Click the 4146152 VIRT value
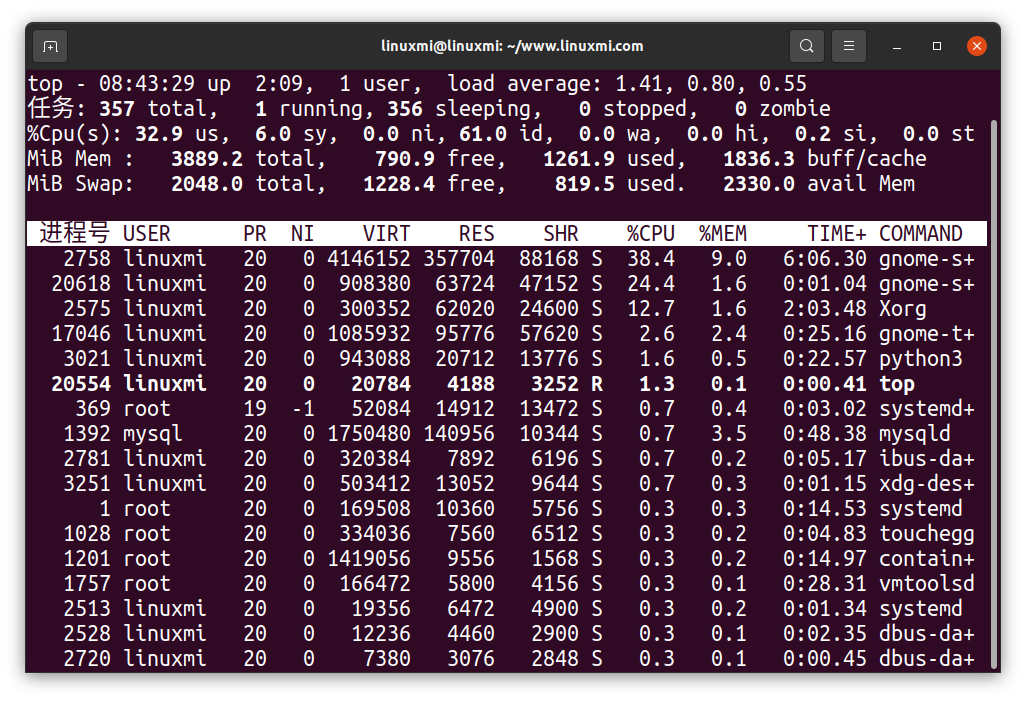The height and width of the screenshot is (701, 1026). [368, 259]
